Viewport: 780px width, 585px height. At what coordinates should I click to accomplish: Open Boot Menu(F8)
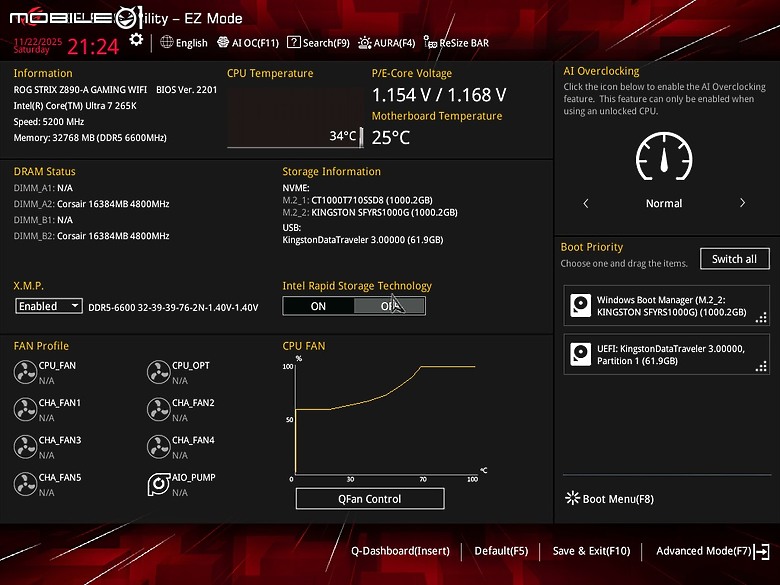pyautogui.click(x=609, y=498)
